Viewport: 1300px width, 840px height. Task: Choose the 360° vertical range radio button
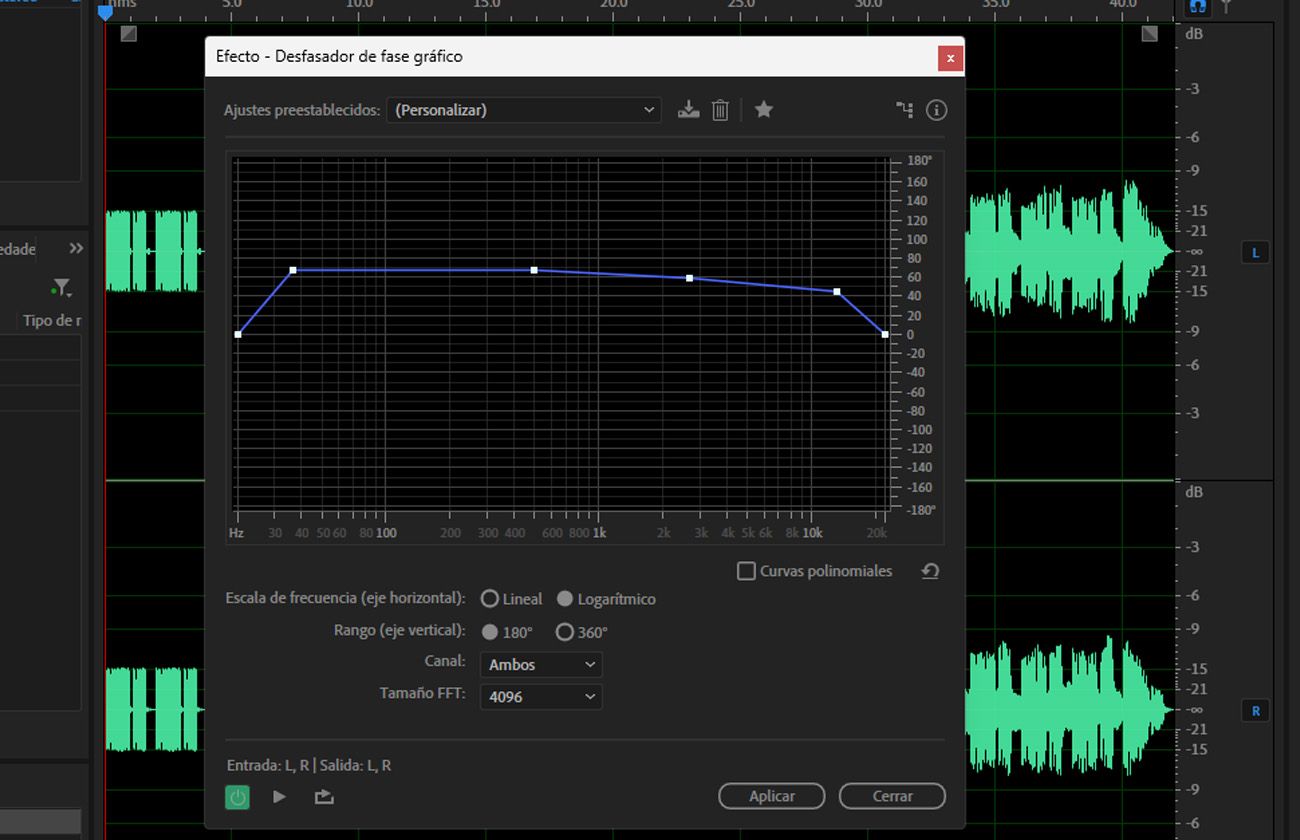pos(565,632)
